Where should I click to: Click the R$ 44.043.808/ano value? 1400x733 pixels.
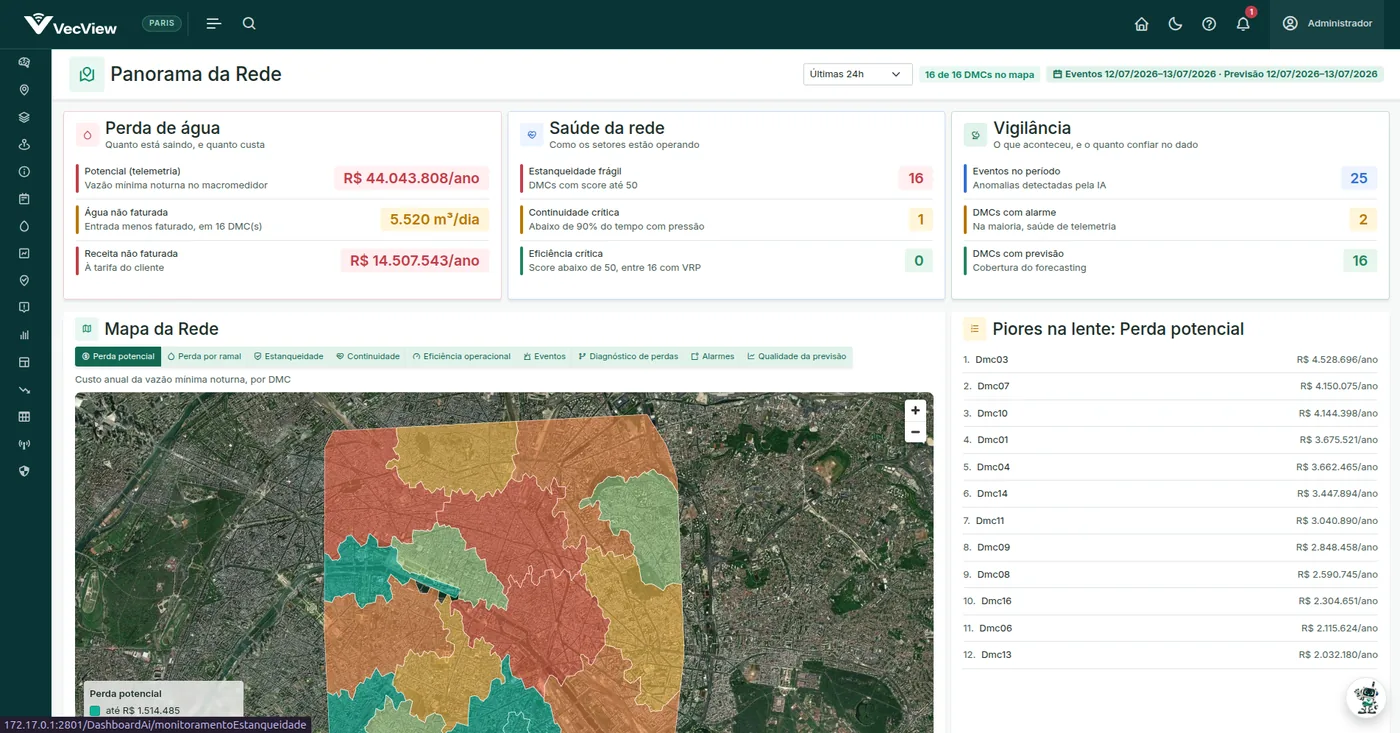pyautogui.click(x=411, y=178)
